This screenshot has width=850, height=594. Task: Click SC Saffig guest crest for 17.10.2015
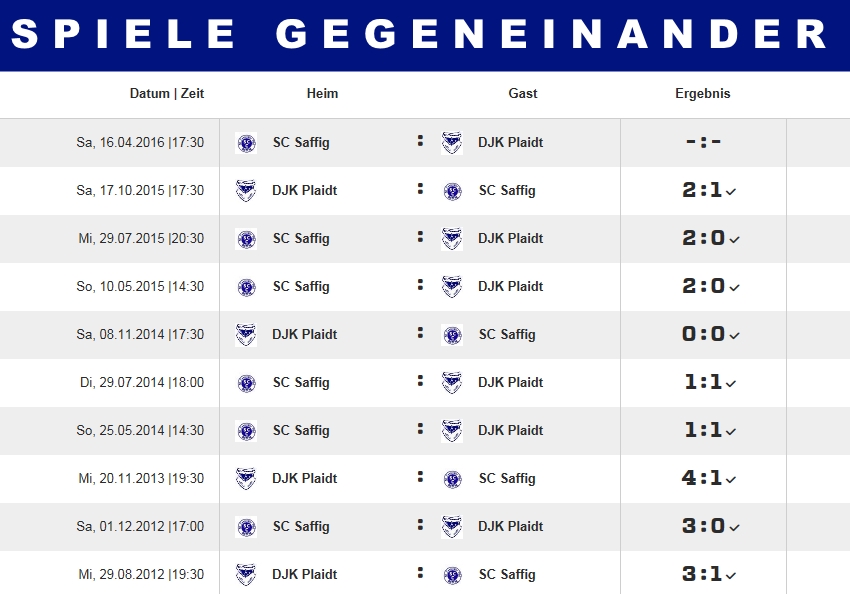click(x=452, y=191)
